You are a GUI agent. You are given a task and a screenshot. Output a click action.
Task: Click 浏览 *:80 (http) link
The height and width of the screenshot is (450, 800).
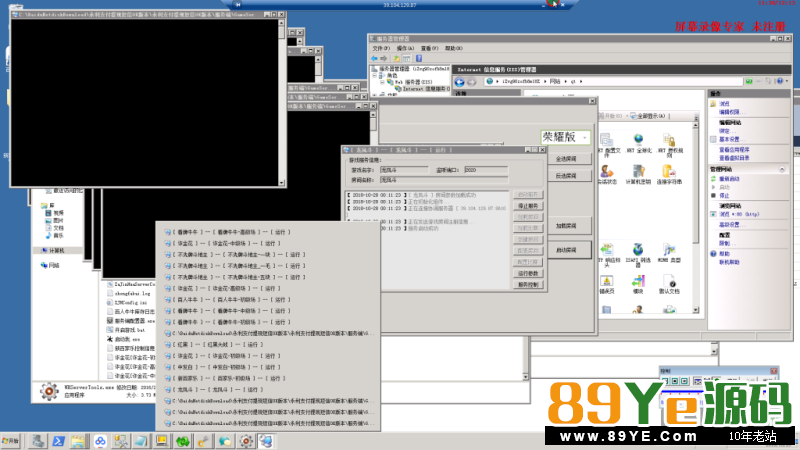[739, 214]
